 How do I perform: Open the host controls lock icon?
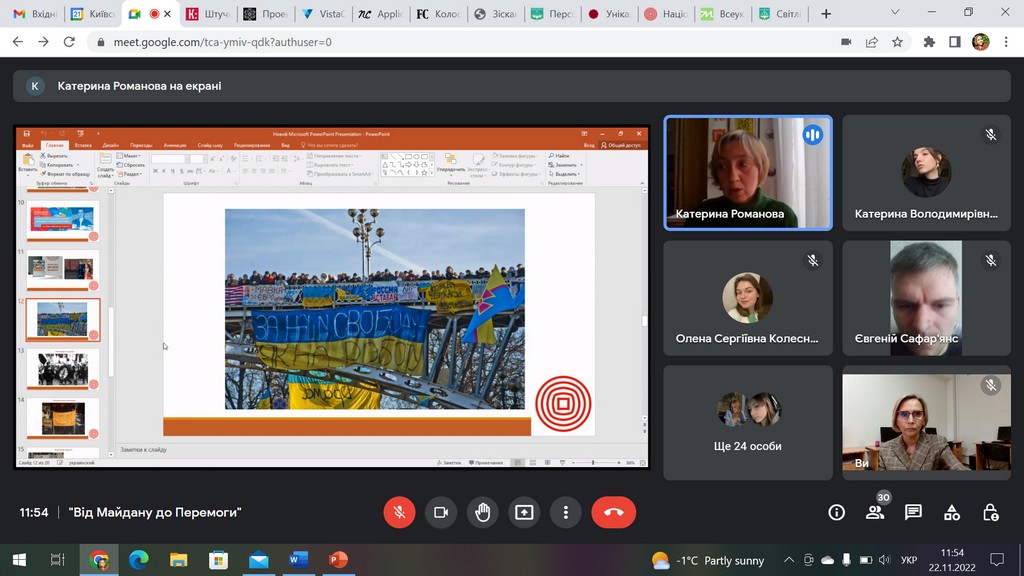[990, 512]
